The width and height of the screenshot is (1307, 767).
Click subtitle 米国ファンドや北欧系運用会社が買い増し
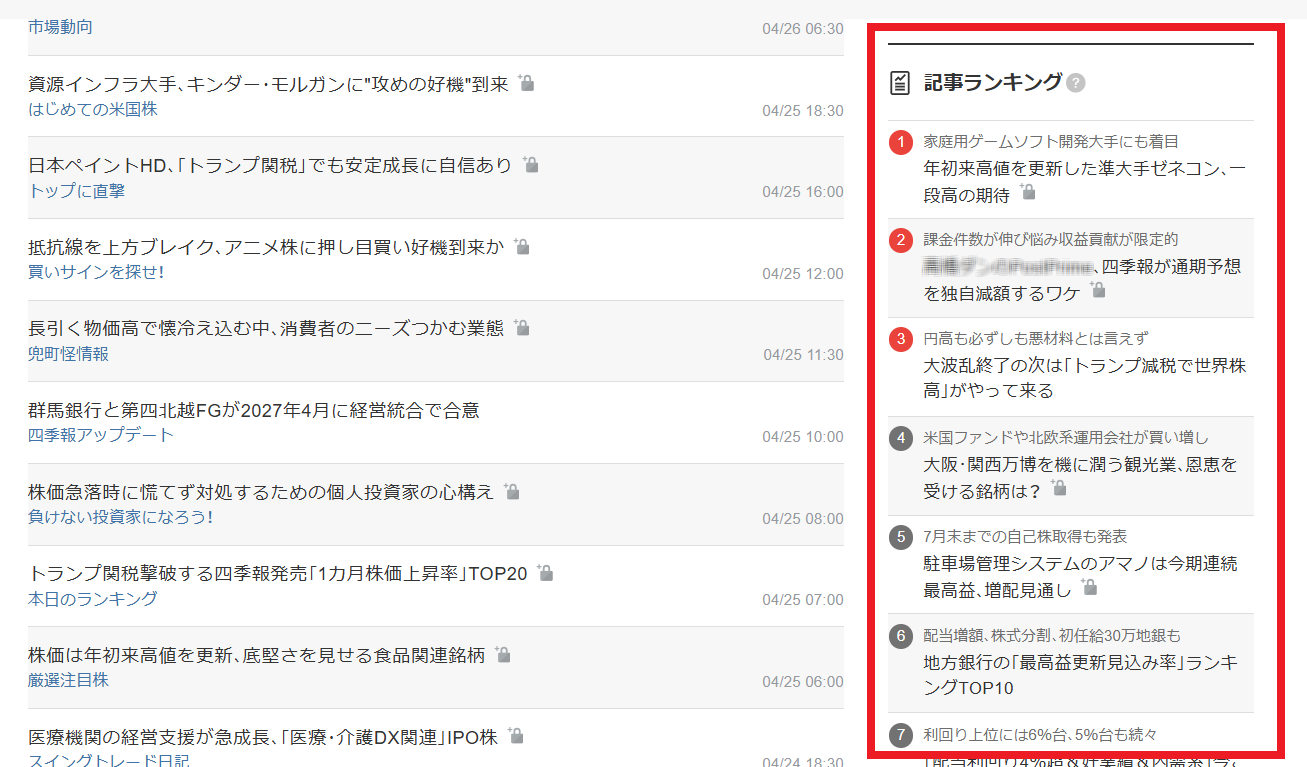1066,438
